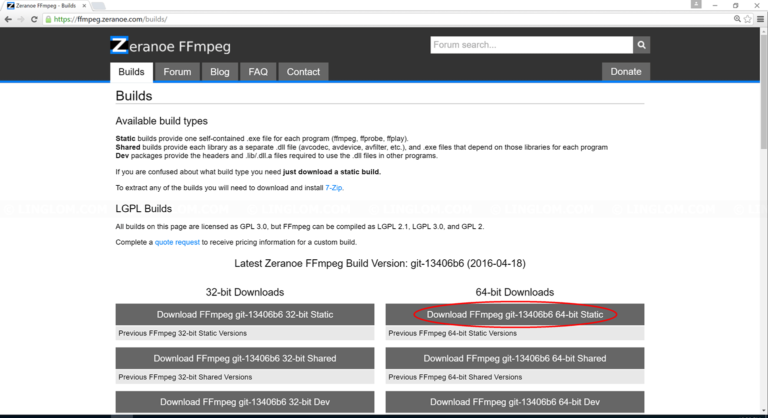Select the Zeranoe FFmpeg - Builds browser tab
This screenshot has height=418, width=768.
coord(46,6)
